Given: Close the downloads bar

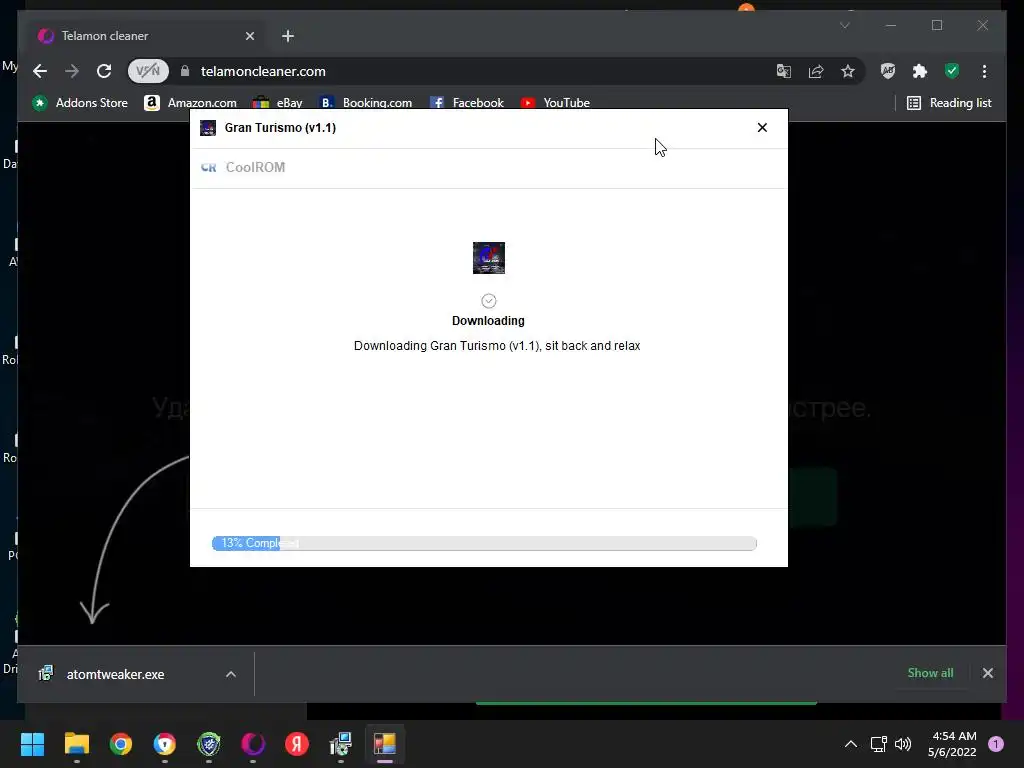Looking at the screenshot, I should pos(987,673).
